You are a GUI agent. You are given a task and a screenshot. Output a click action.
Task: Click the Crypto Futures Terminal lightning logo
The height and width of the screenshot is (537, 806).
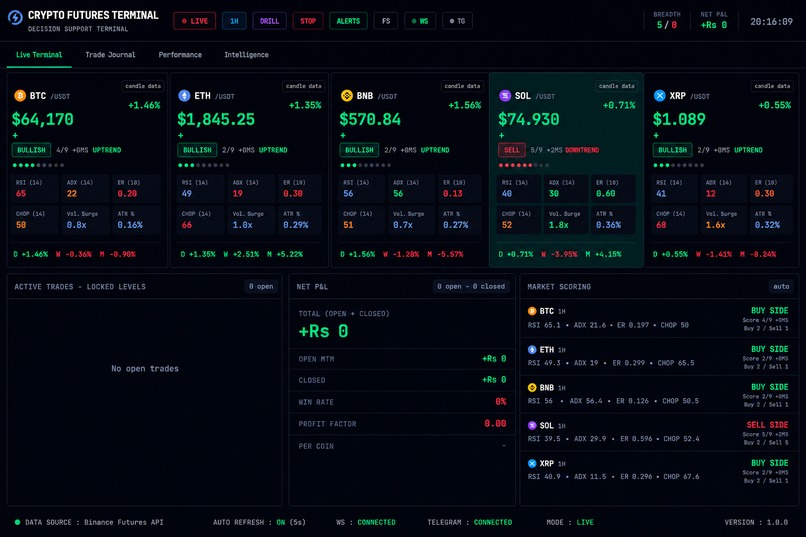[x=15, y=17]
